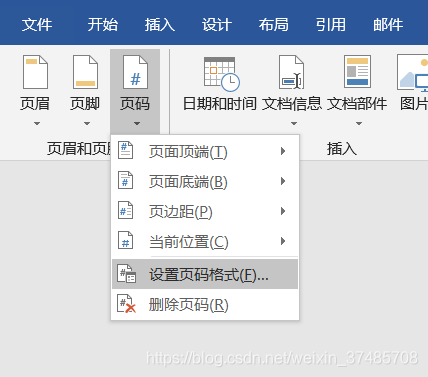Click the 插入 group label
This screenshot has height=377, width=428.
tap(342, 148)
